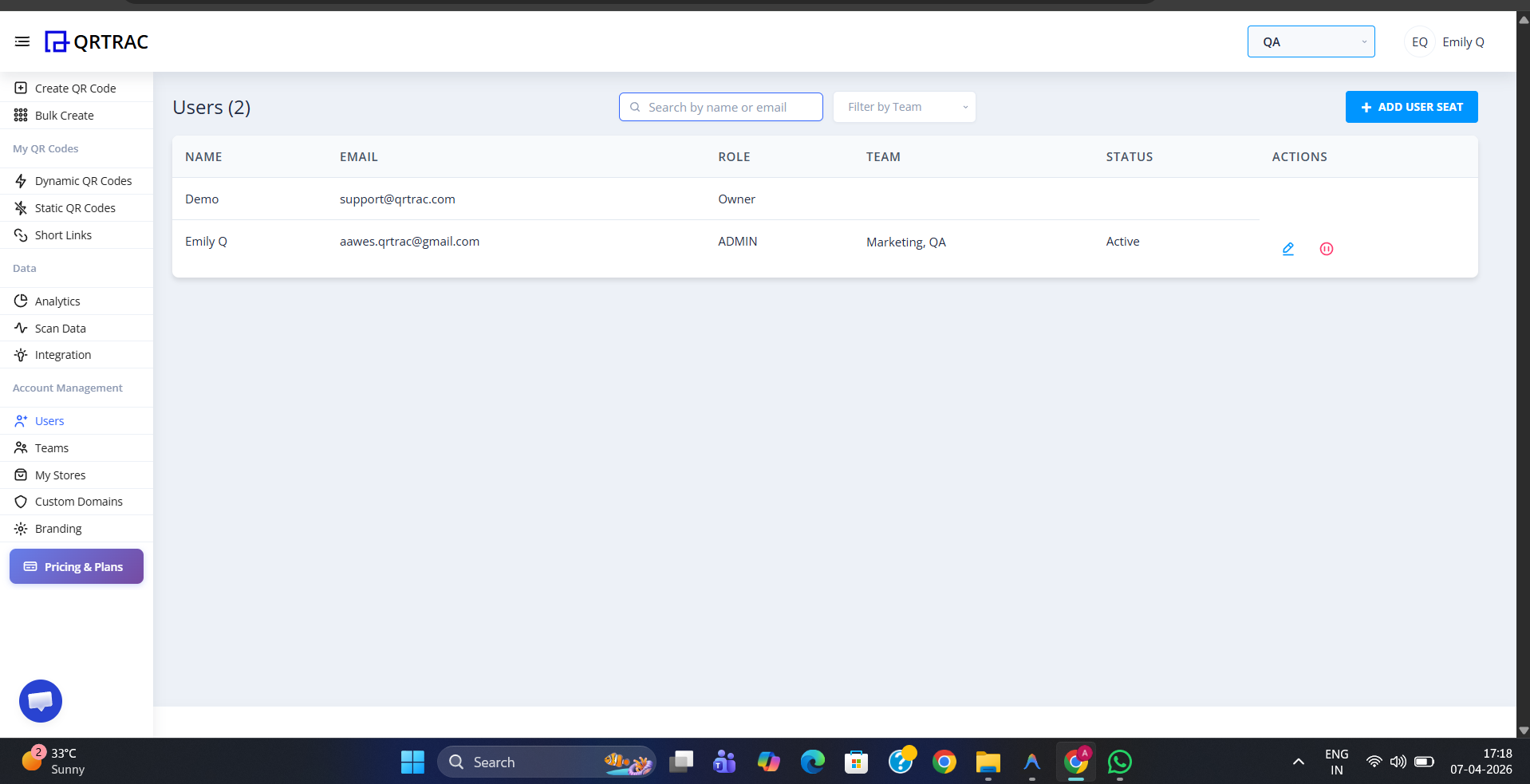1530x784 pixels.
Task: Open the chat support widget
Action: (x=40, y=700)
